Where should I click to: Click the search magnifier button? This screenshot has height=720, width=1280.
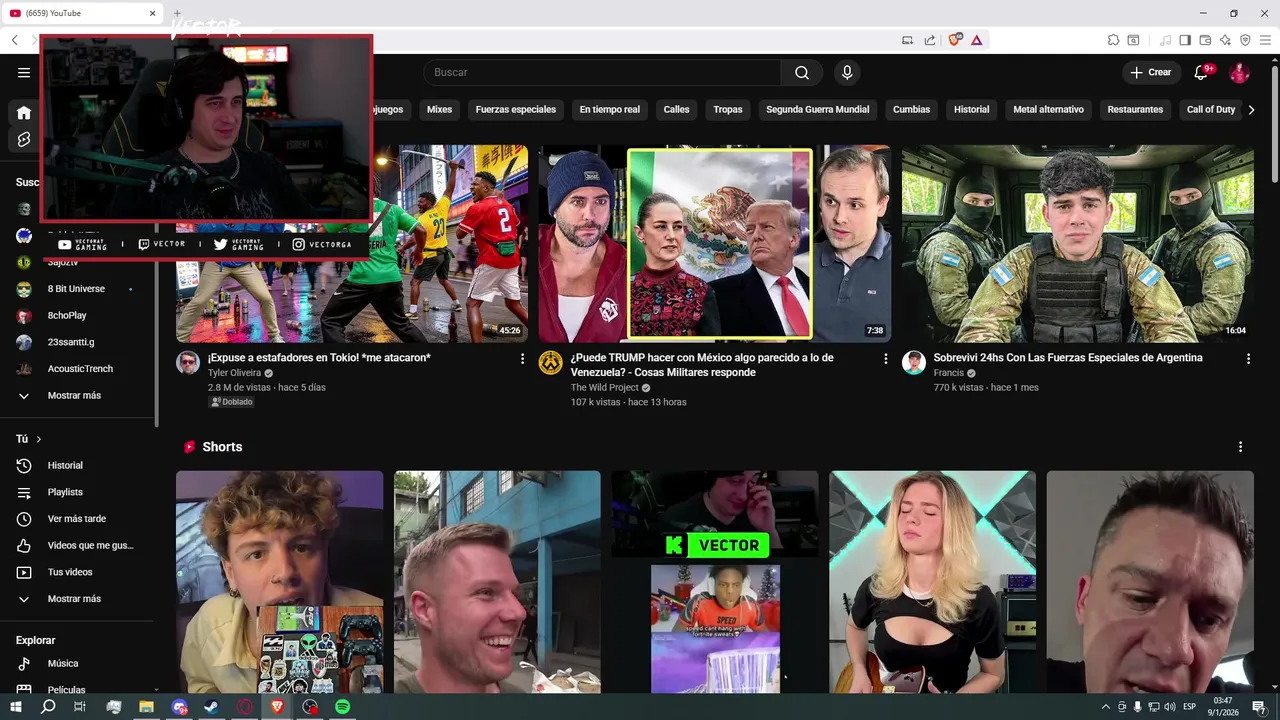(802, 72)
